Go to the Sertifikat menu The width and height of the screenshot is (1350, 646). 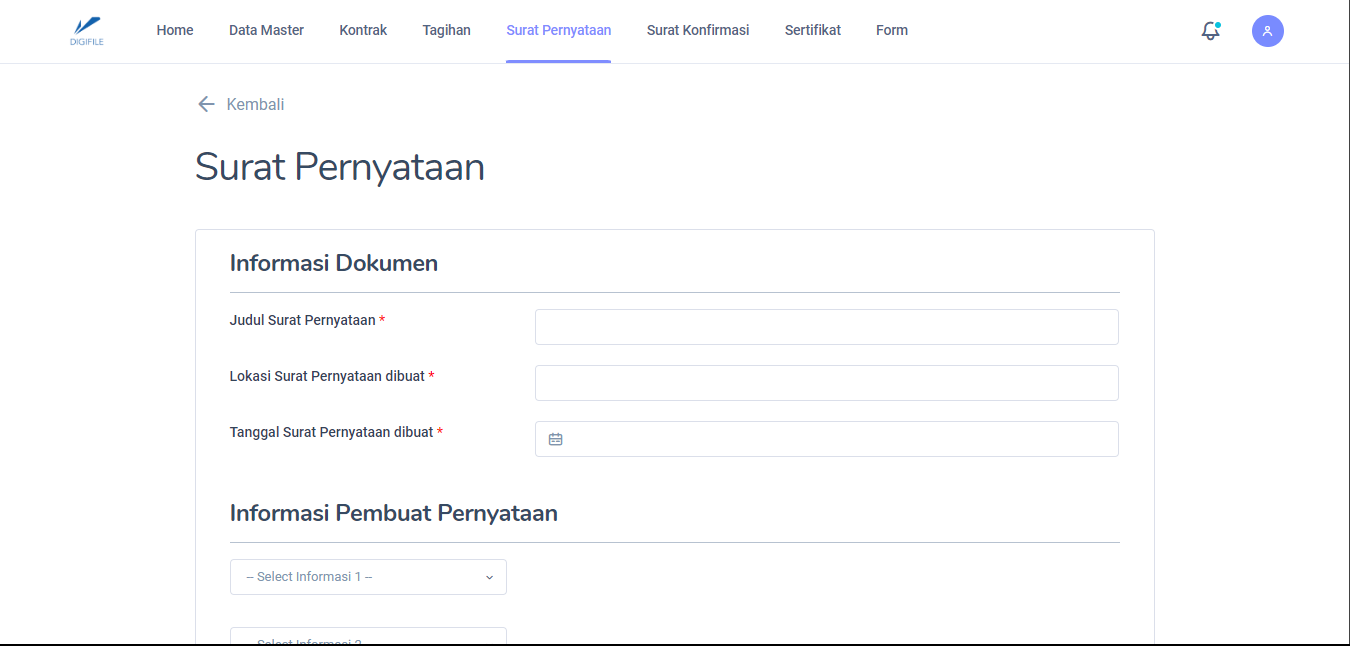tap(812, 30)
